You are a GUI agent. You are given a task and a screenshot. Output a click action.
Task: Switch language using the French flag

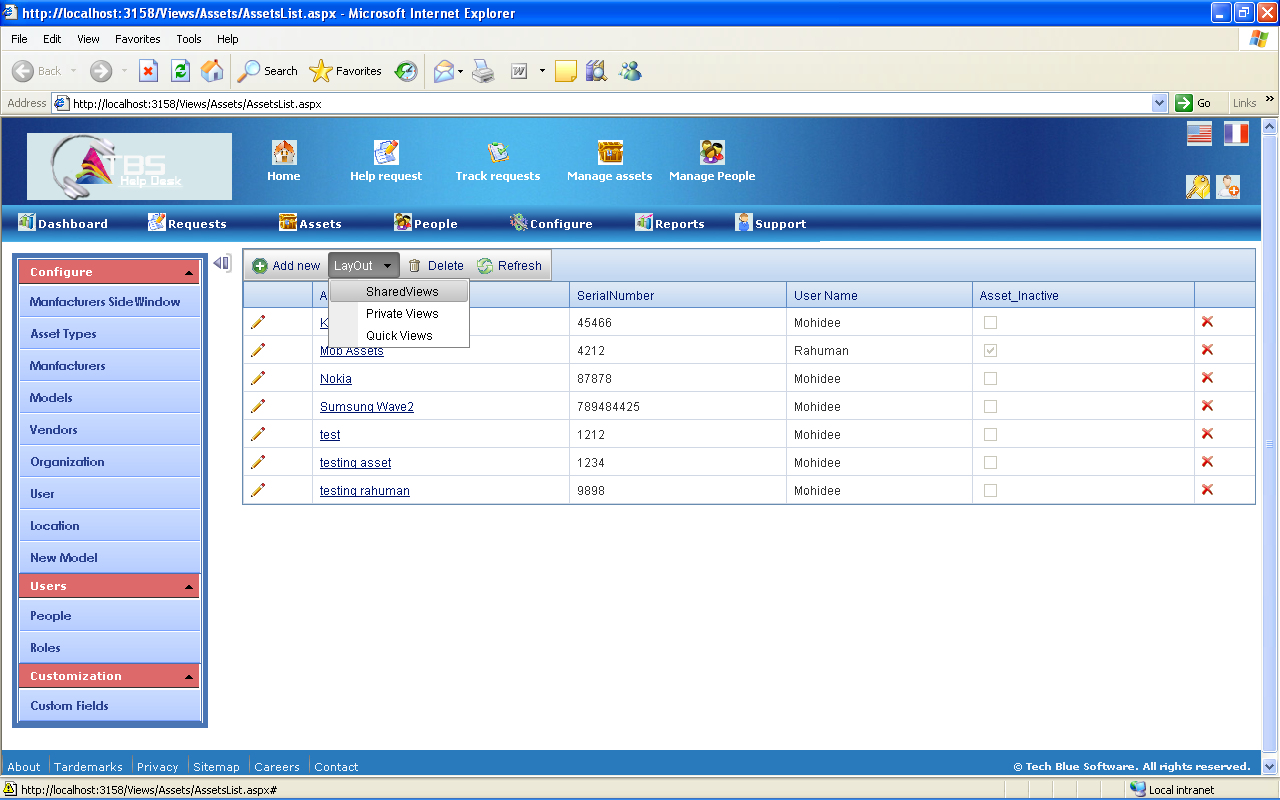(1236, 134)
